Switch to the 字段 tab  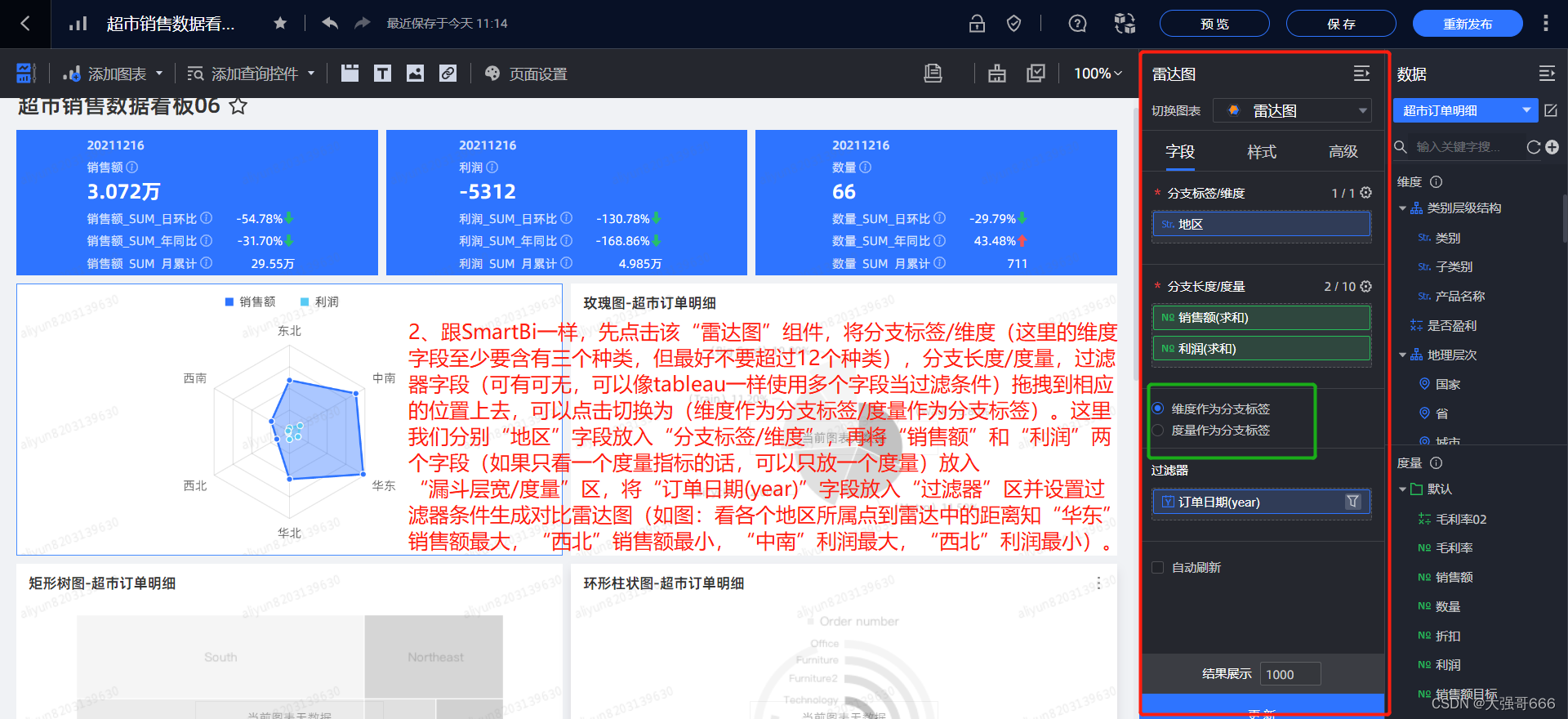[1180, 152]
